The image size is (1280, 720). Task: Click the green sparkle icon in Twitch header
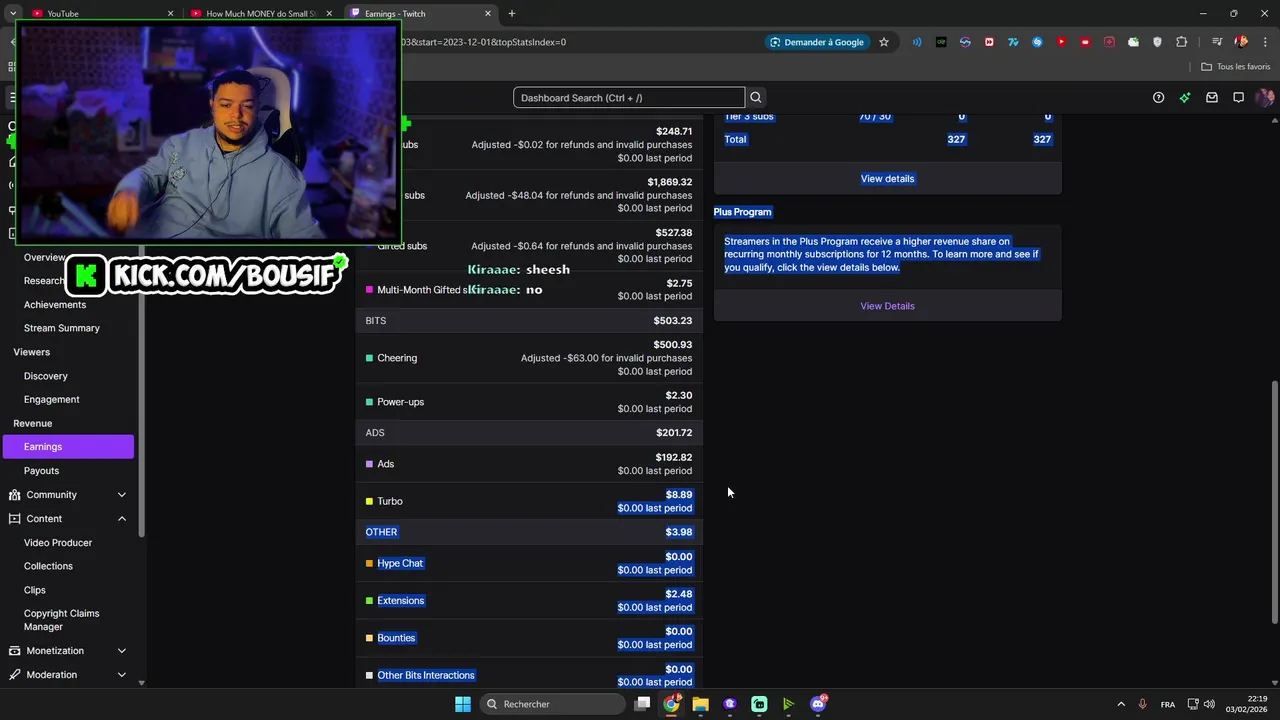click(1185, 97)
